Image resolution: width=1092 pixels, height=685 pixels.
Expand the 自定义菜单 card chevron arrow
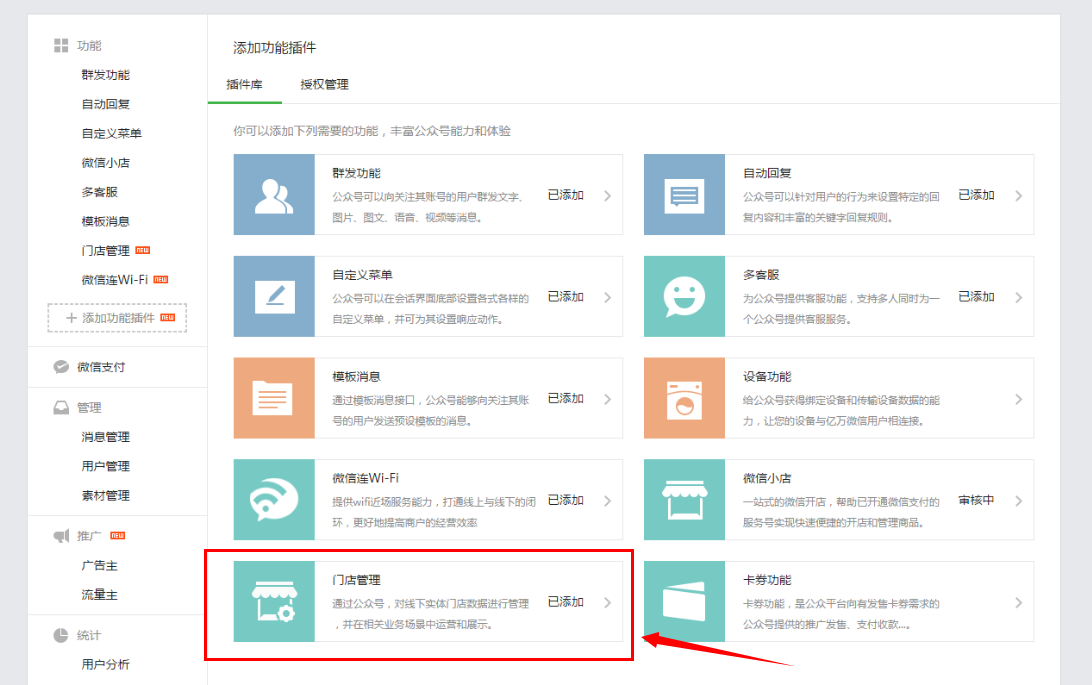(607, 297)
